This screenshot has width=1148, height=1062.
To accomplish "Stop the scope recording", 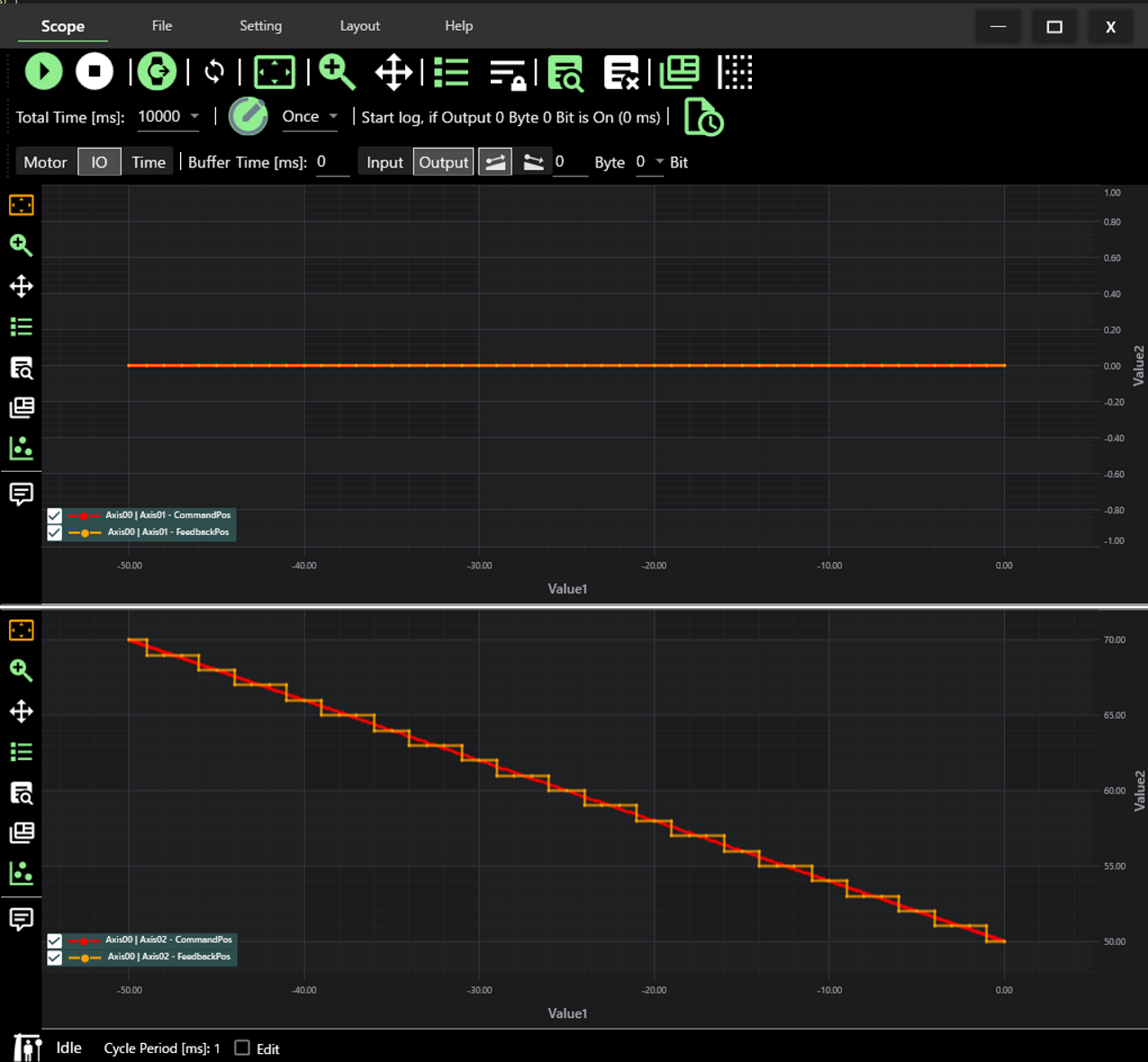I will (x=95, y=72).
